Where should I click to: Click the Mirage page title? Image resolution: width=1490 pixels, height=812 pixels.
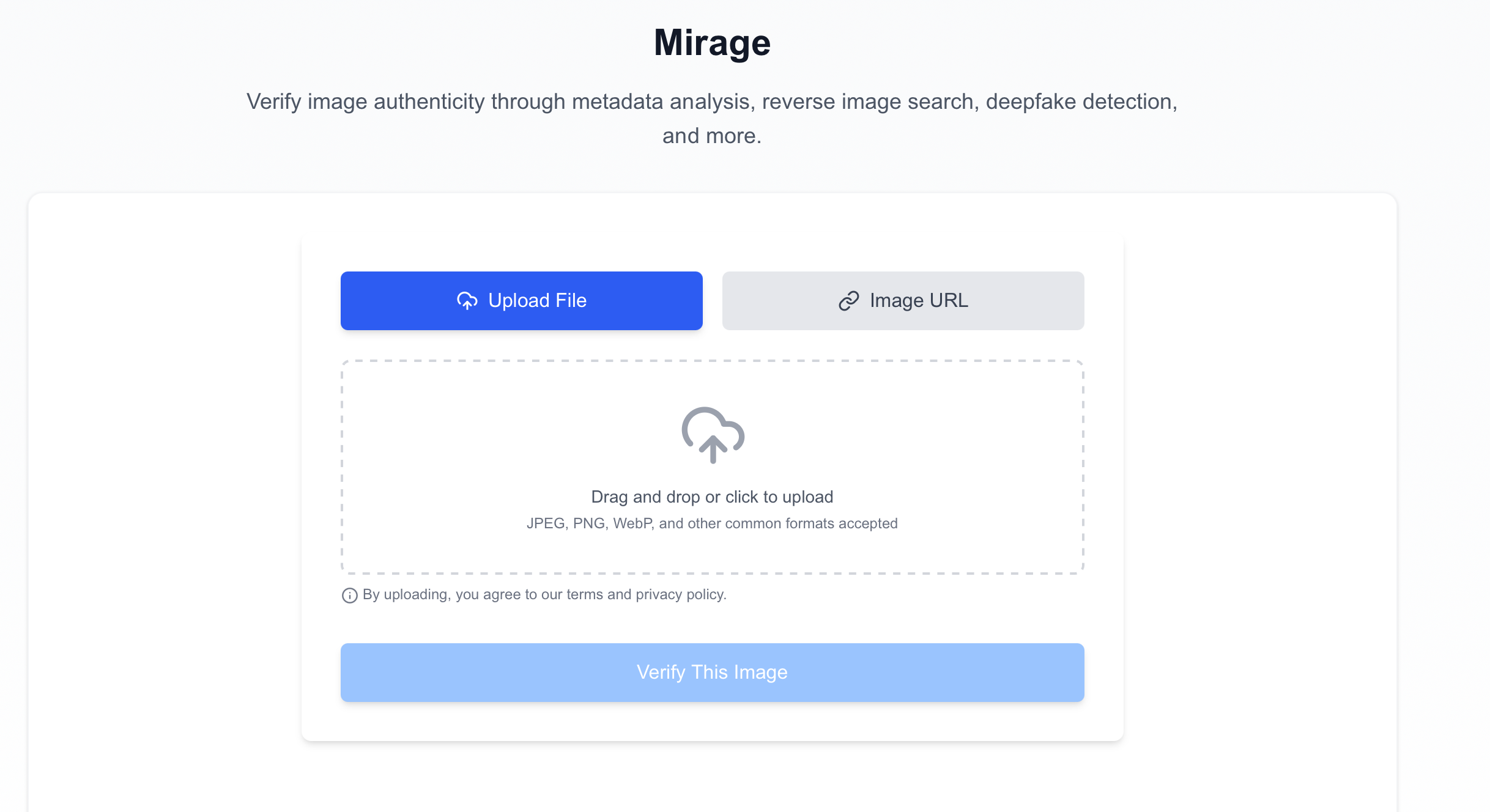click(x=712, y=42)
